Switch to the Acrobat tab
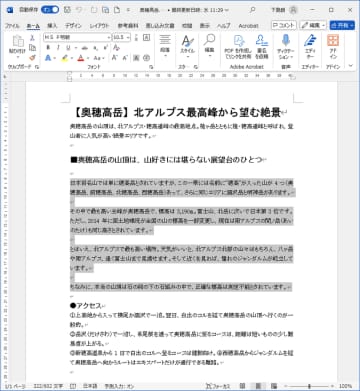 pyautogui.click(x=248, y=26)
